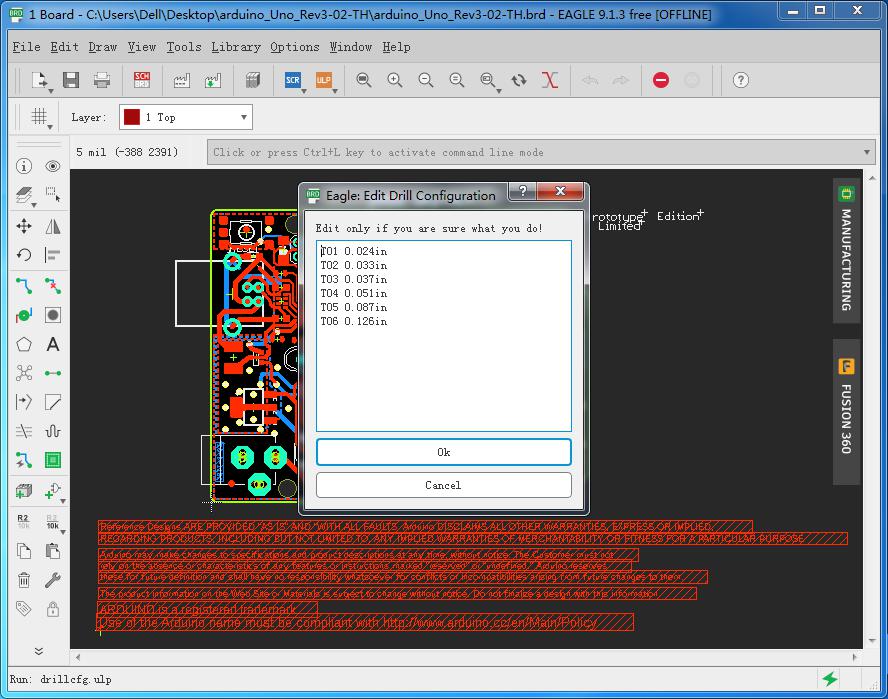Open the Help question mark toolbar icon

pos(741,80)
